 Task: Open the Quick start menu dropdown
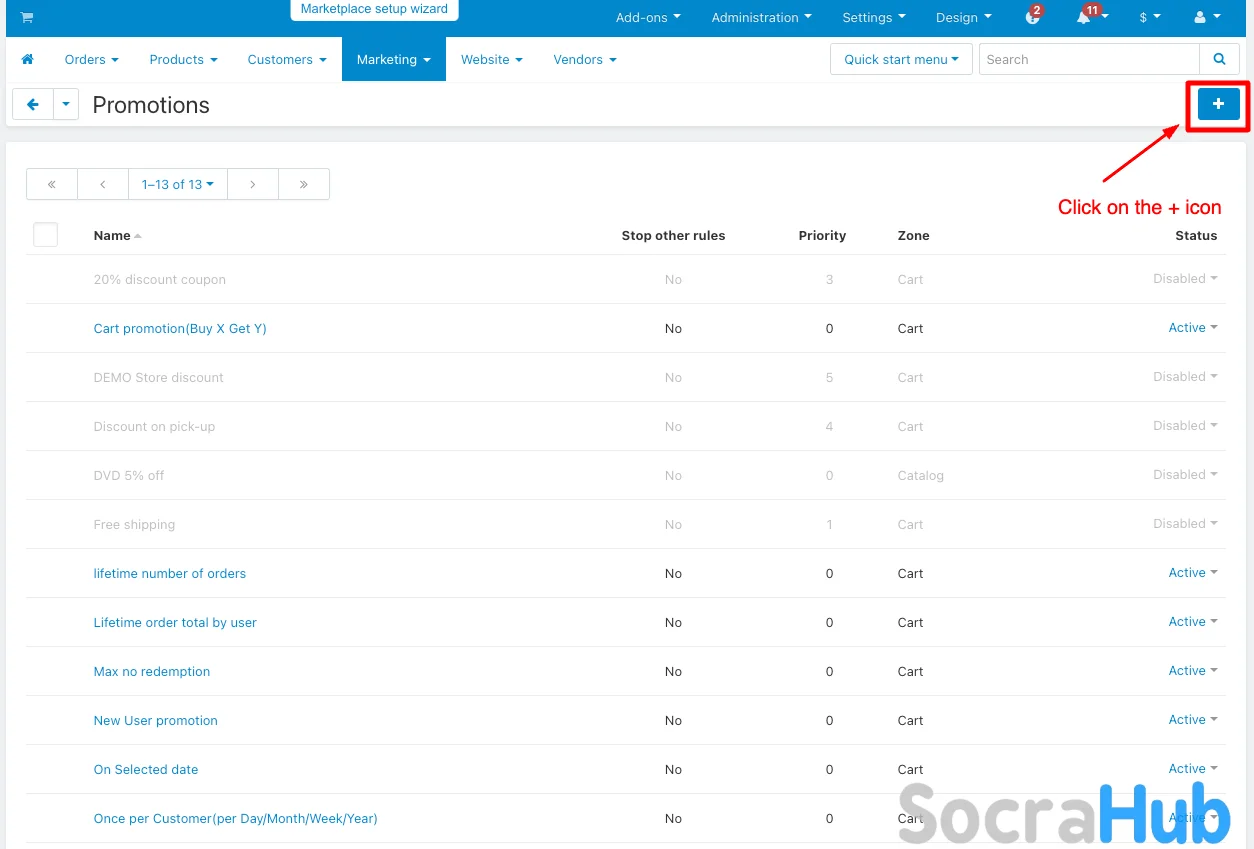901,59
